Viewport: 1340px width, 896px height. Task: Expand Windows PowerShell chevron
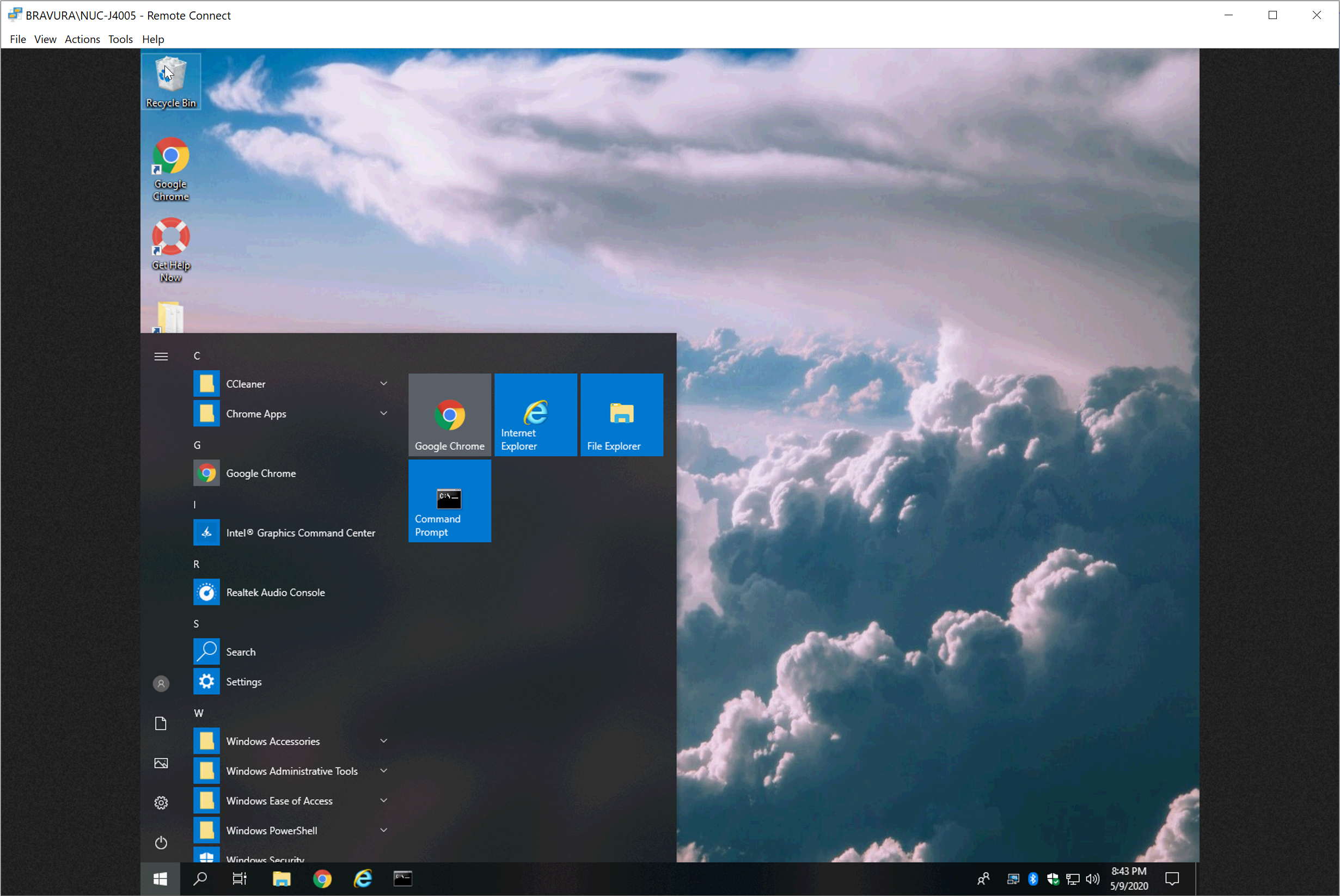(x=384, y=830)
